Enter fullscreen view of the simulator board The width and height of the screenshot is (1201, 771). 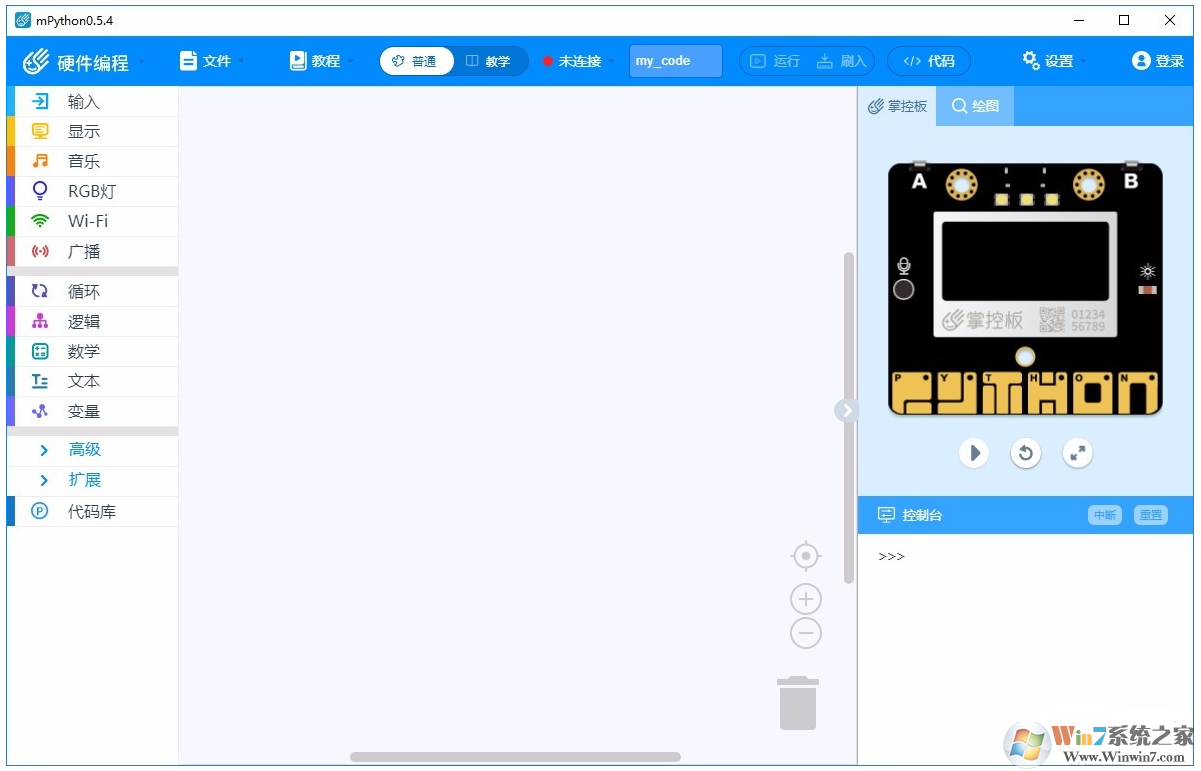[x=1077, y=453]
